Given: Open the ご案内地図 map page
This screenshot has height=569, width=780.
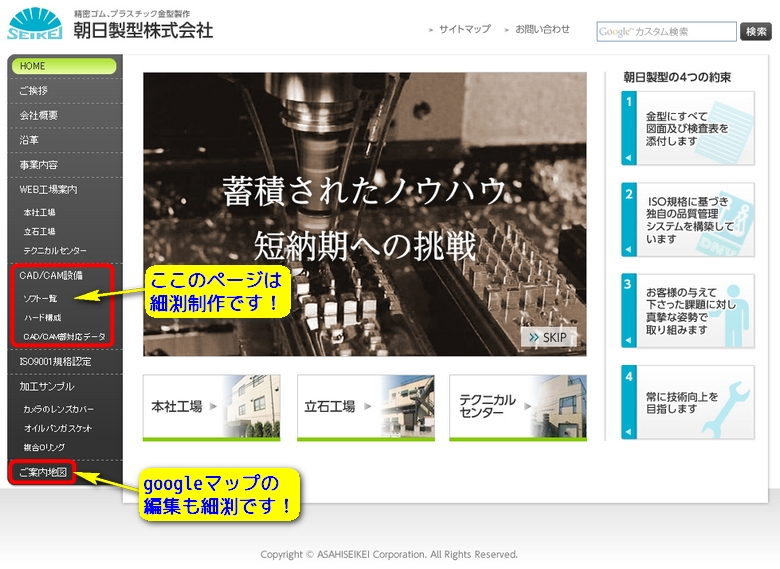Looking at the screenshot, I should click(43, 471).
